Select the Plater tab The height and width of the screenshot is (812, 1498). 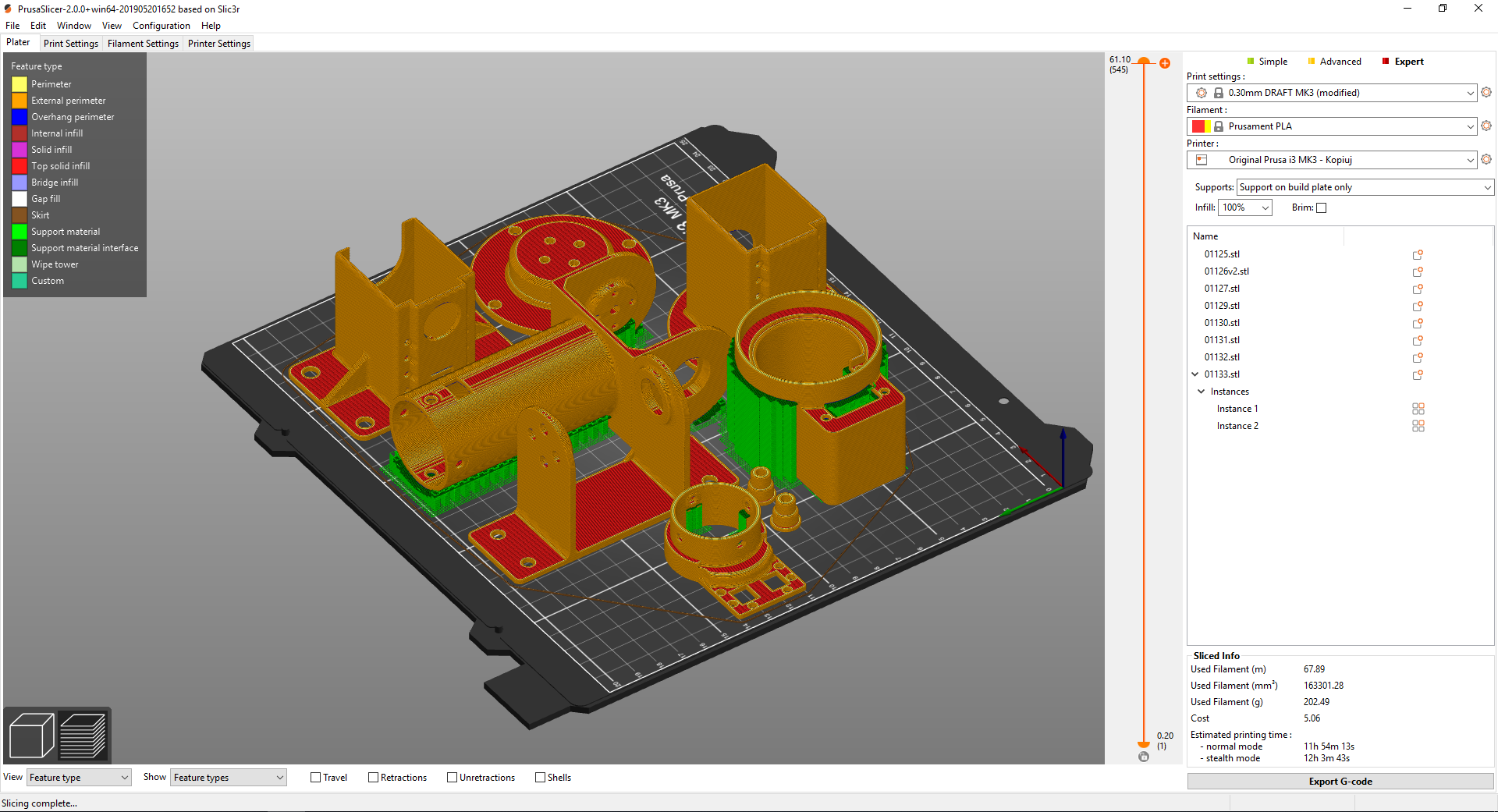(x=18, y=43)
